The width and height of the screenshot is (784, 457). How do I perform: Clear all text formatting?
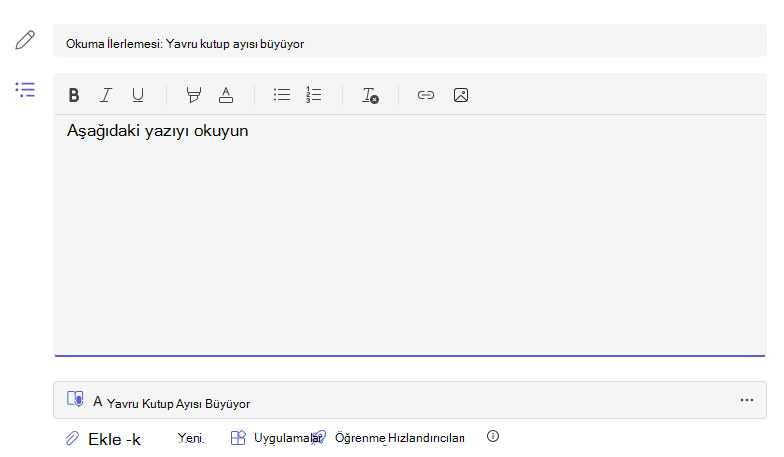370,95
